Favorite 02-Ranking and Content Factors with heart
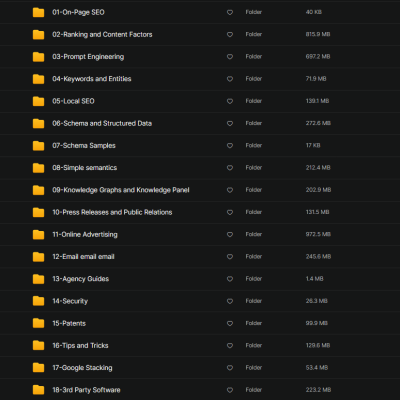The image size is (400, 400). [230, 35]
